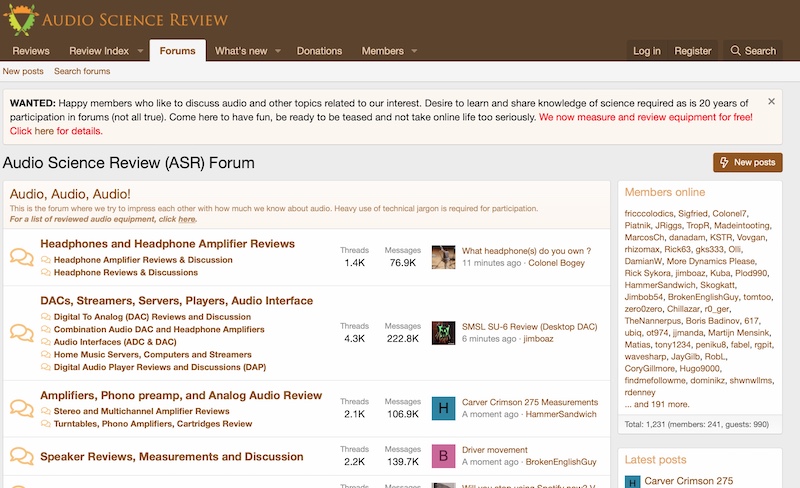The width and height of the screenshot is (800, 488).
Task: Click the jimboaz avatar thumbnail
Action: 443,333
